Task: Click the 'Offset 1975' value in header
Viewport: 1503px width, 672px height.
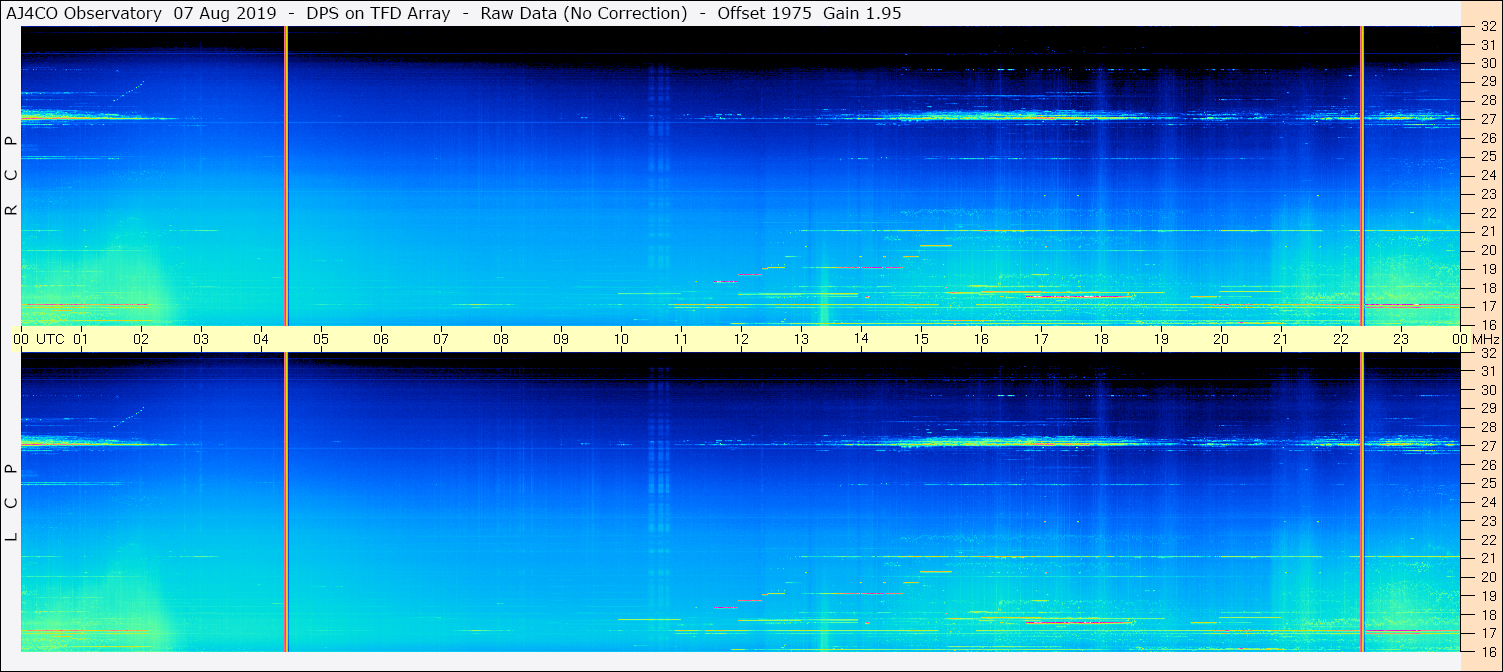Action: (764, 14)
